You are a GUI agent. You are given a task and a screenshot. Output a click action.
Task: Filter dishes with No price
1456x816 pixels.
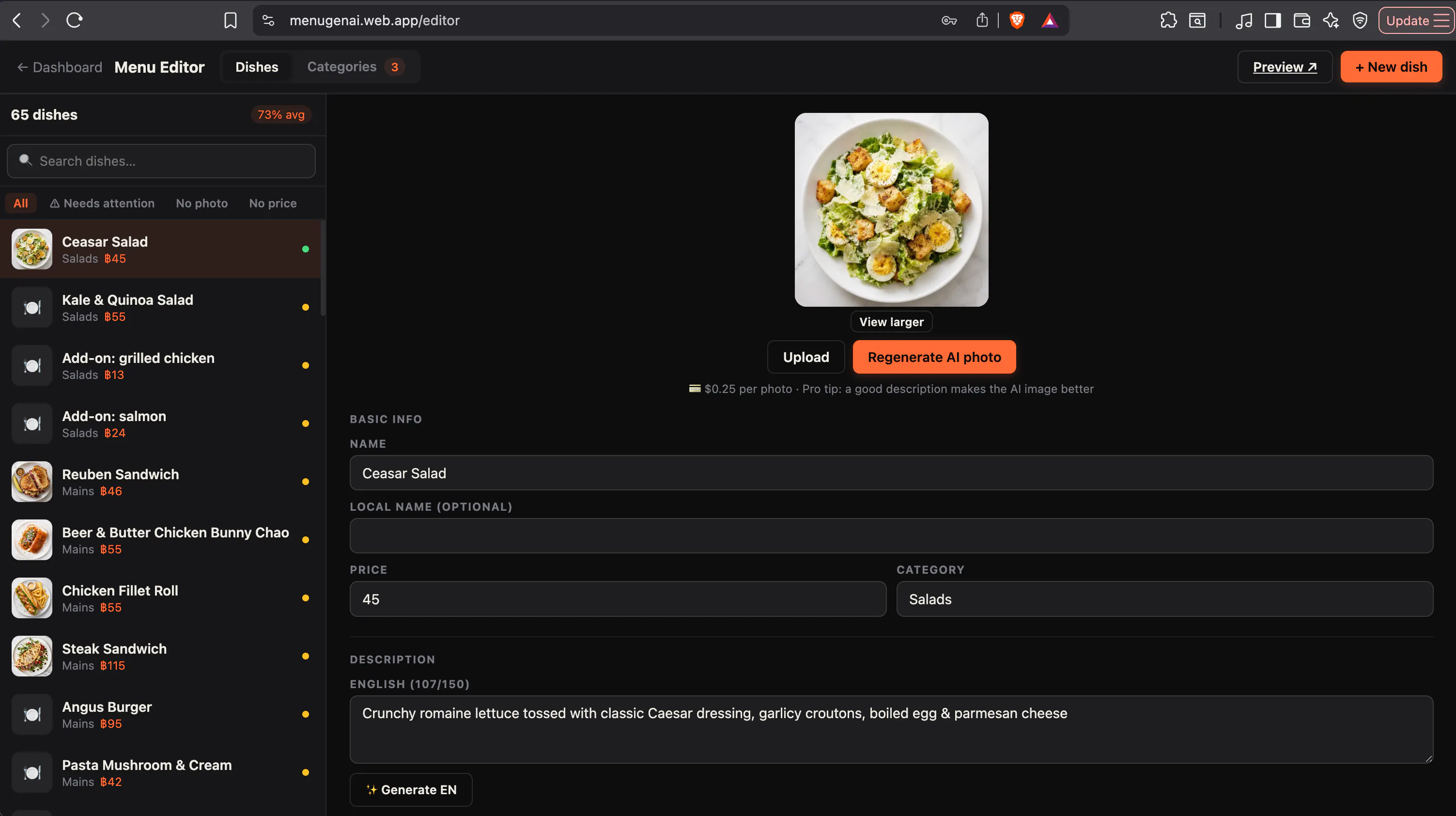(273, 203)
